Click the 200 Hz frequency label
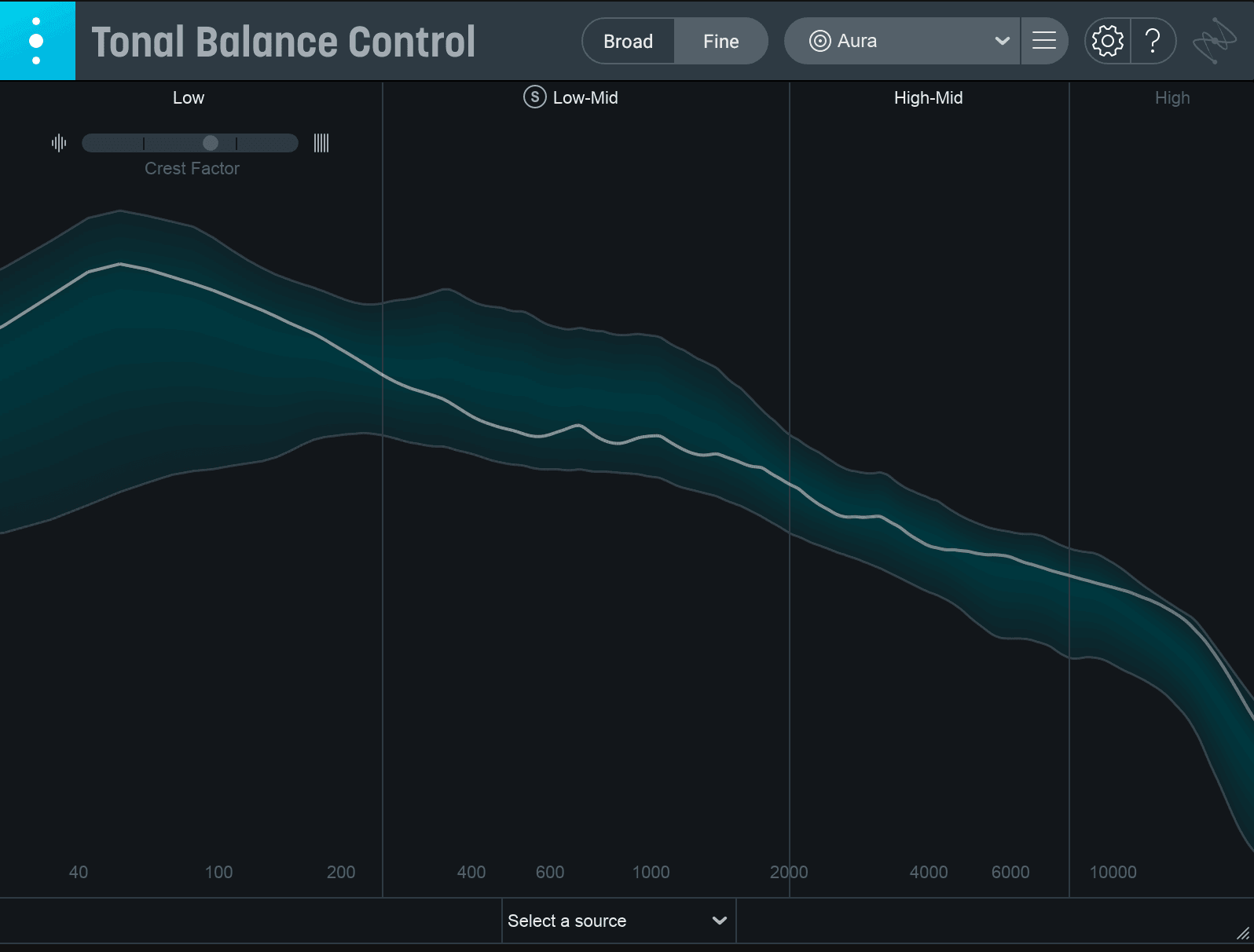 [x=341, y=872]
